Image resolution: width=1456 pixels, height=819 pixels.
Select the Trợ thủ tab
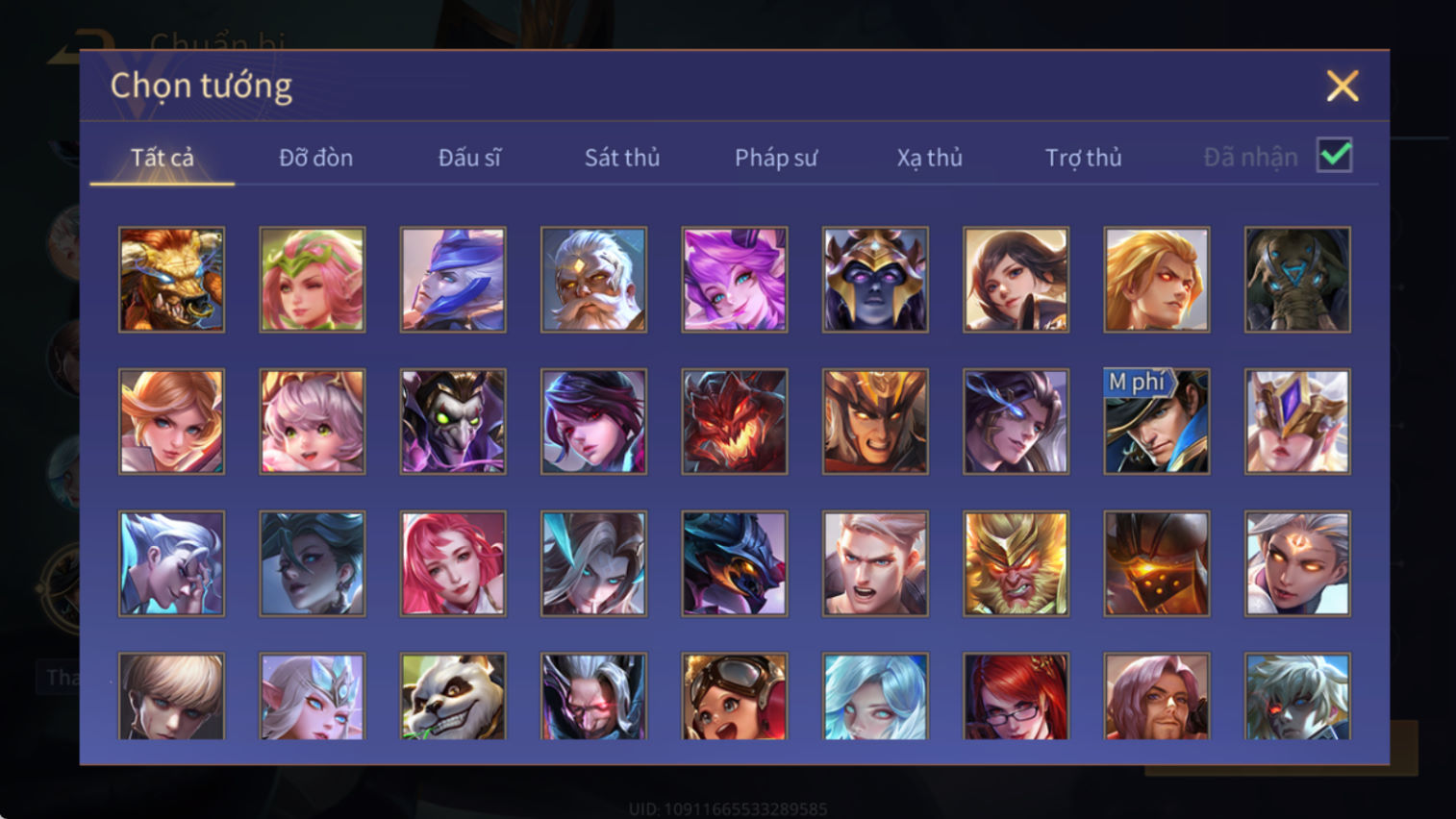1084,158
